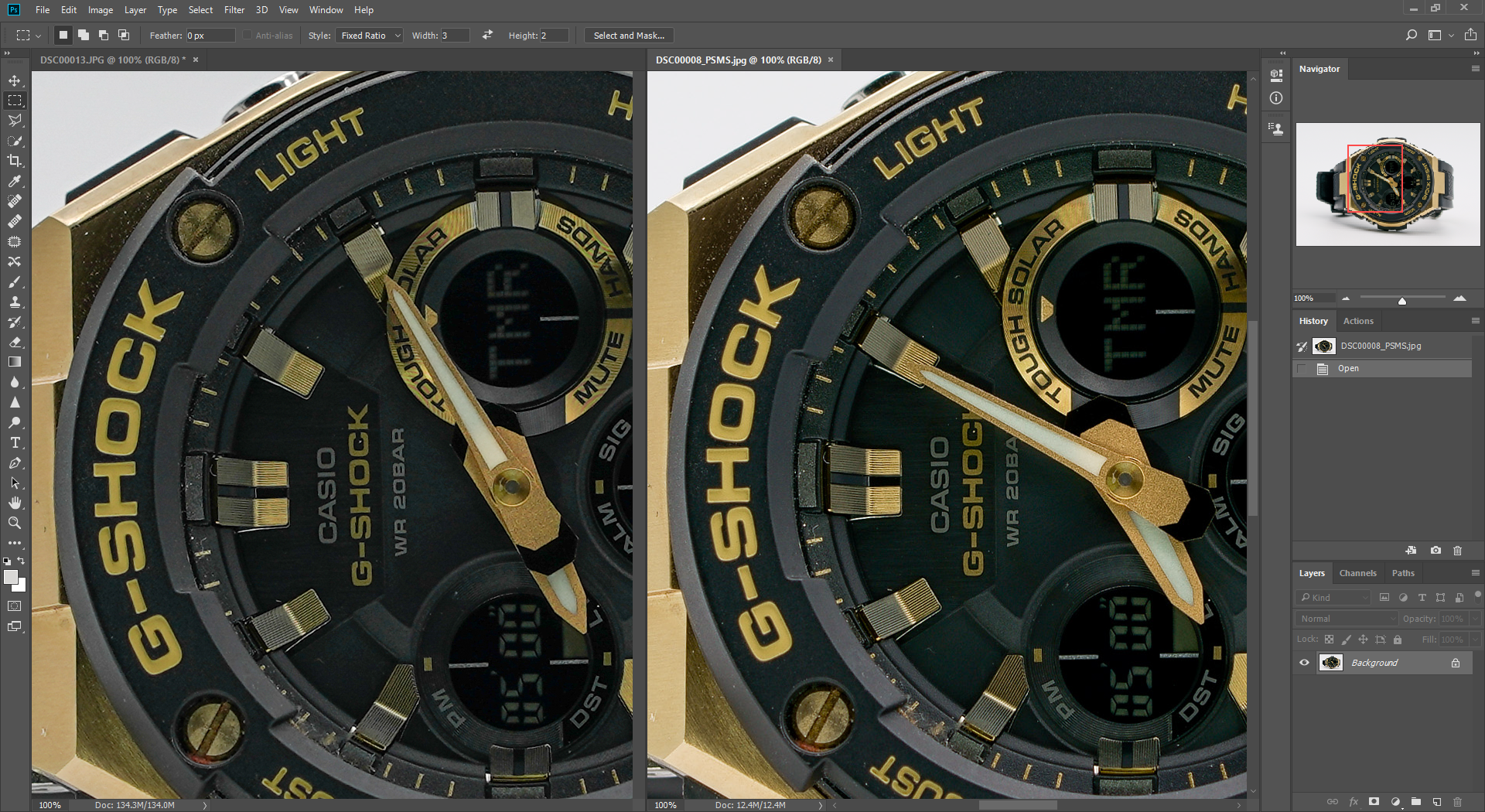Open the Style dropdown showing Fixed Ratio

370,36
